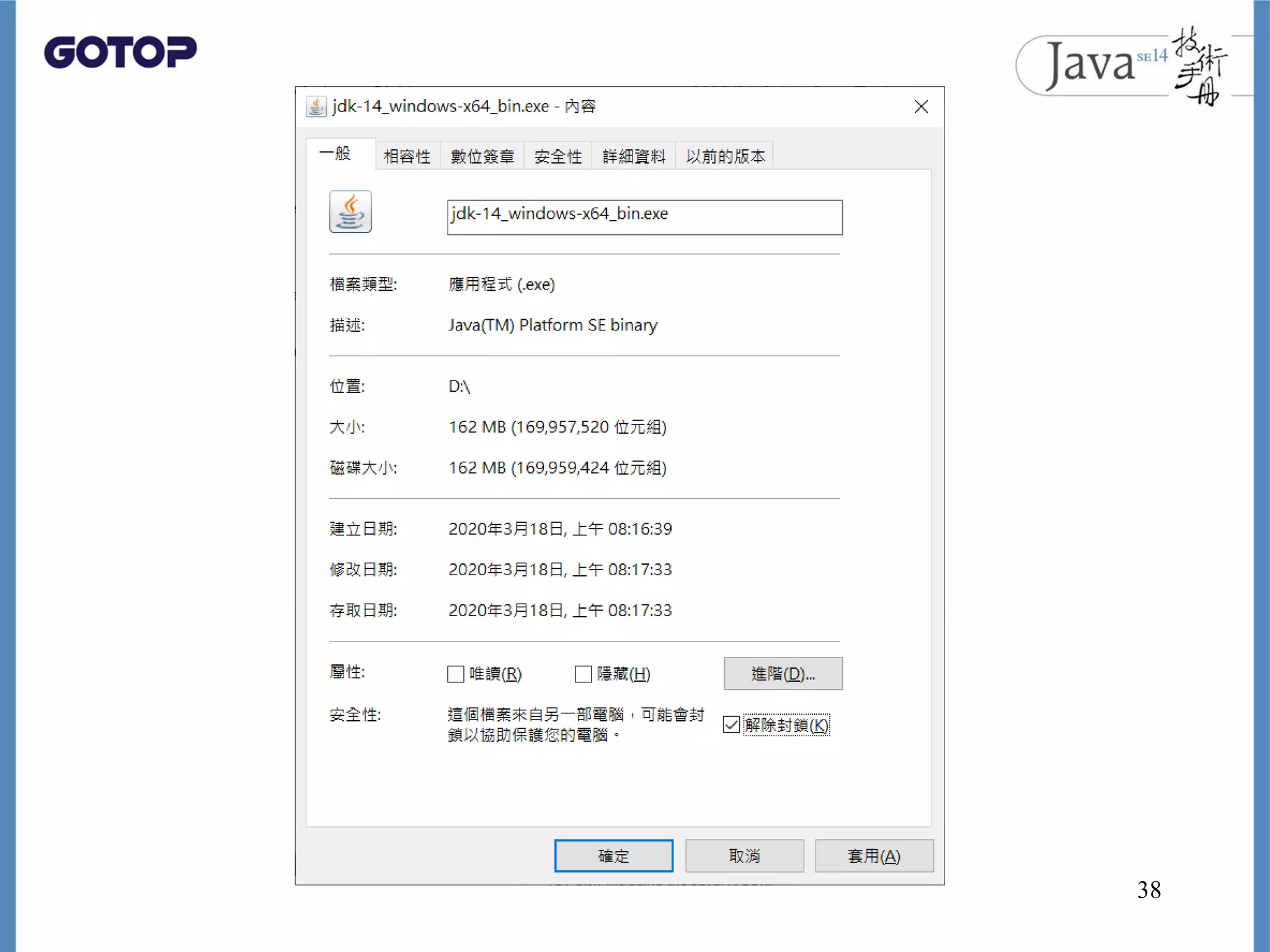Open the 數位簽章 tab

482,156
